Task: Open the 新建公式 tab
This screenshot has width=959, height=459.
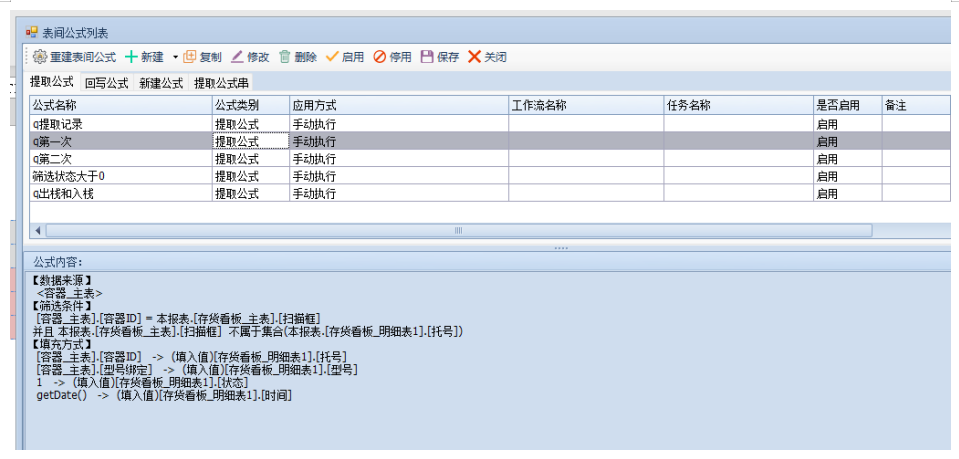Action: point(161,84)
